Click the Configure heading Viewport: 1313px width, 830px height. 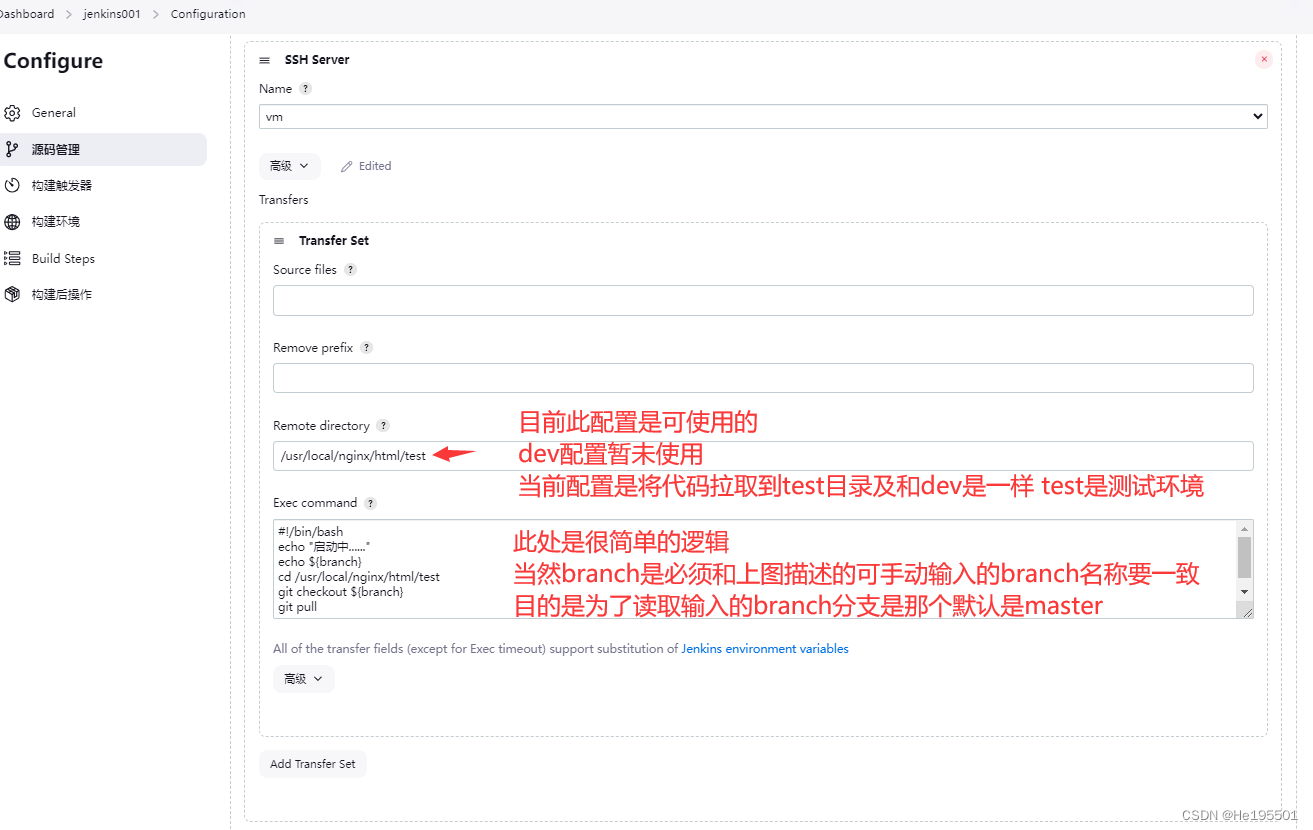(53, 61)
